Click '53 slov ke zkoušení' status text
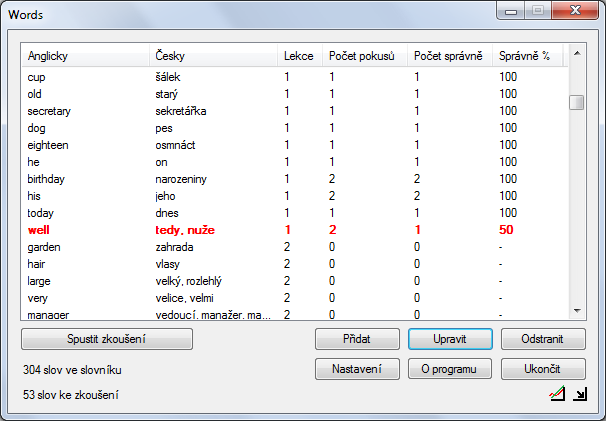The height and width of the screenshot is (421, 606). click(x=71, y=395)
